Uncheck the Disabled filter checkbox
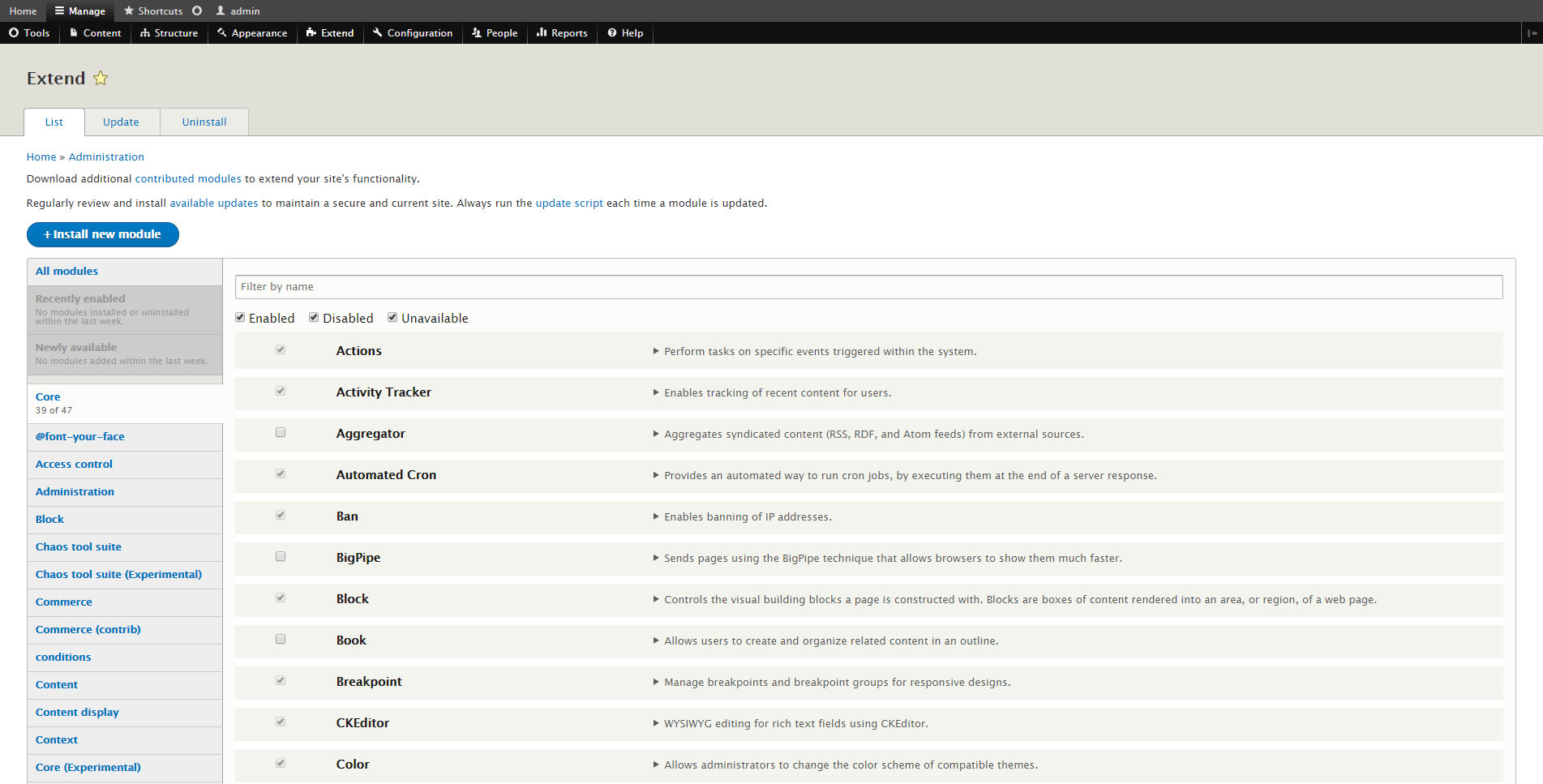Screen dimensions: 1543x784 tap(314, 318)
